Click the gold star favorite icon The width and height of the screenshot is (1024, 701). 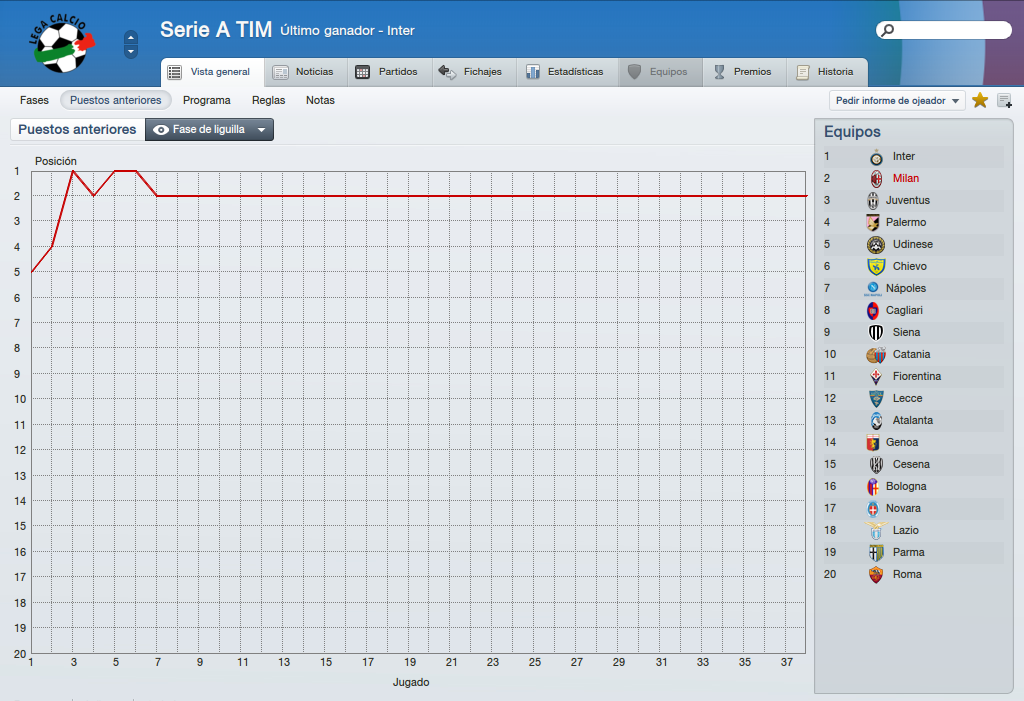(x=980, y=101)
